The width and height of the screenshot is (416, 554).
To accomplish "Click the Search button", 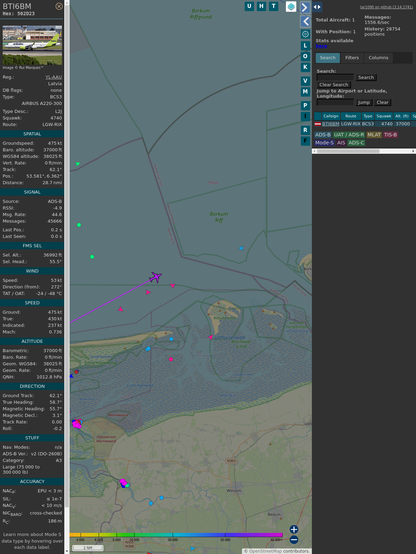I will pos(366,77).
